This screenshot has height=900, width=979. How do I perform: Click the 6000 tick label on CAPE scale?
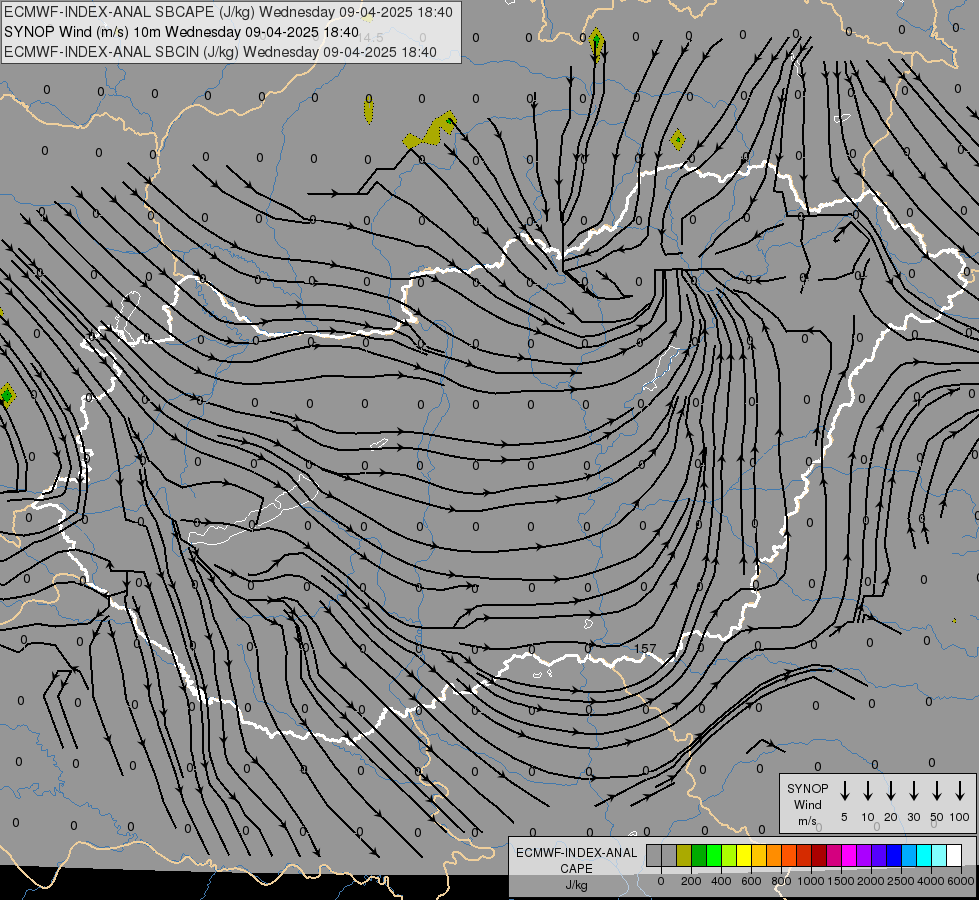click(961, 881)
